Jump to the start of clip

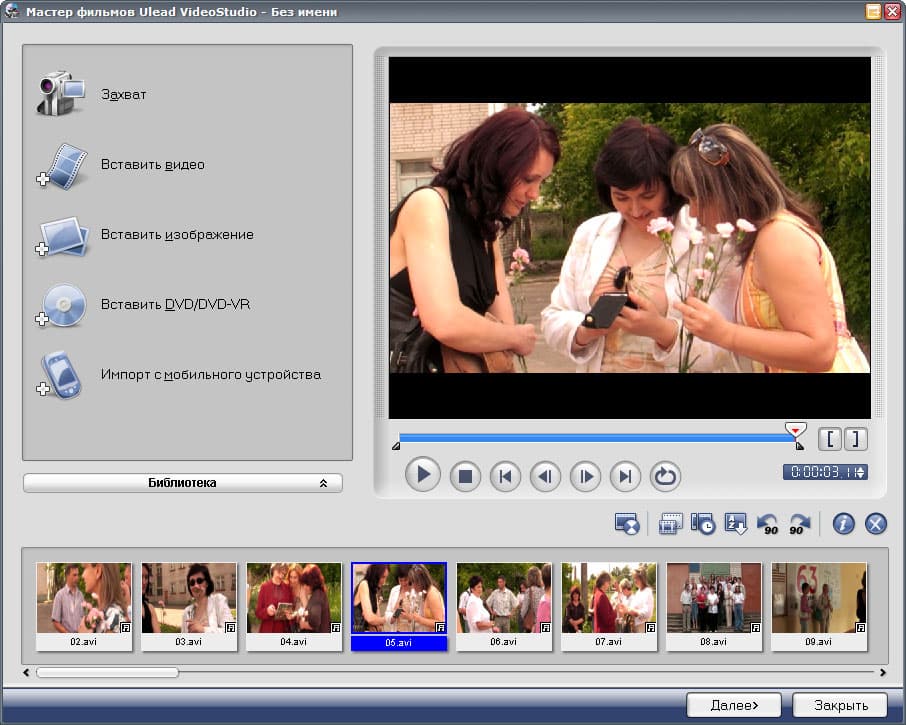(x=506, y=477)
